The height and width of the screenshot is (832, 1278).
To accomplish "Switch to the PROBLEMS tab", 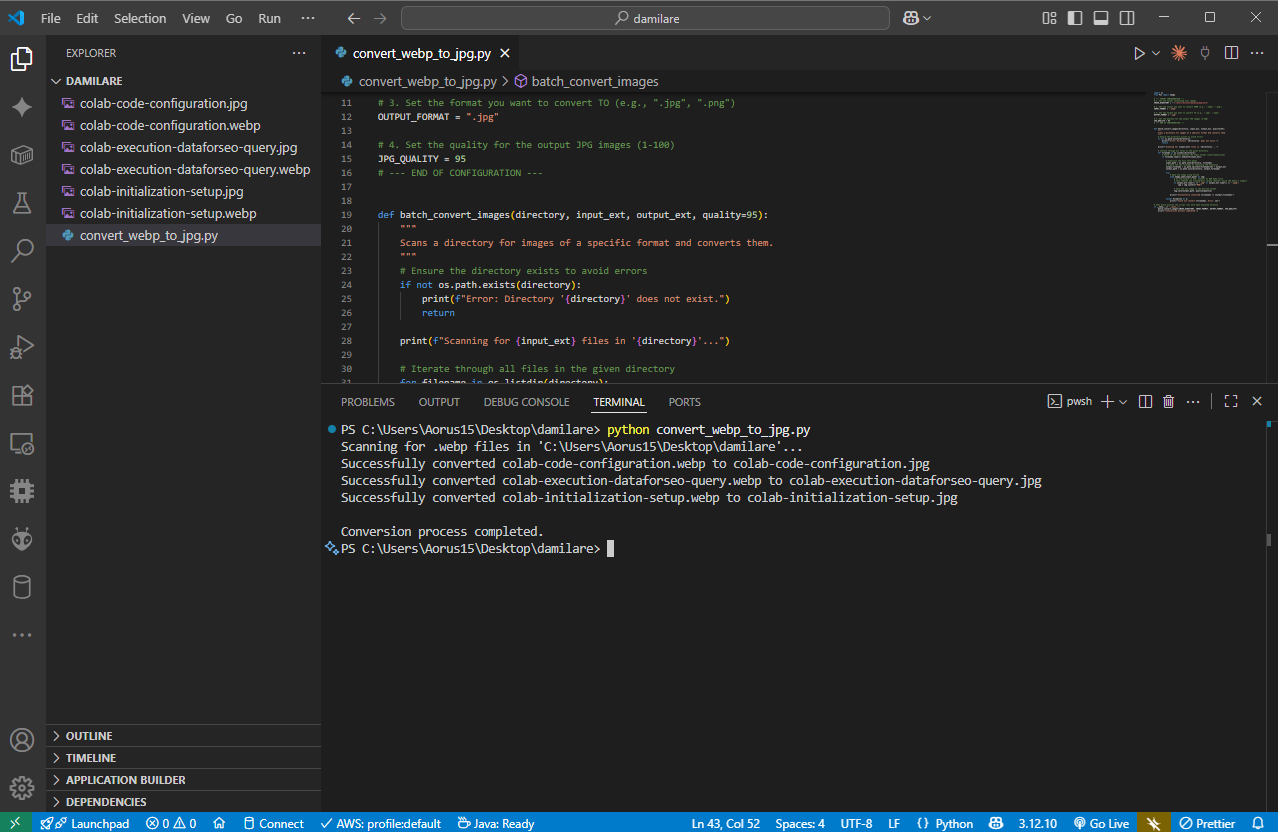I will [367, 402].
